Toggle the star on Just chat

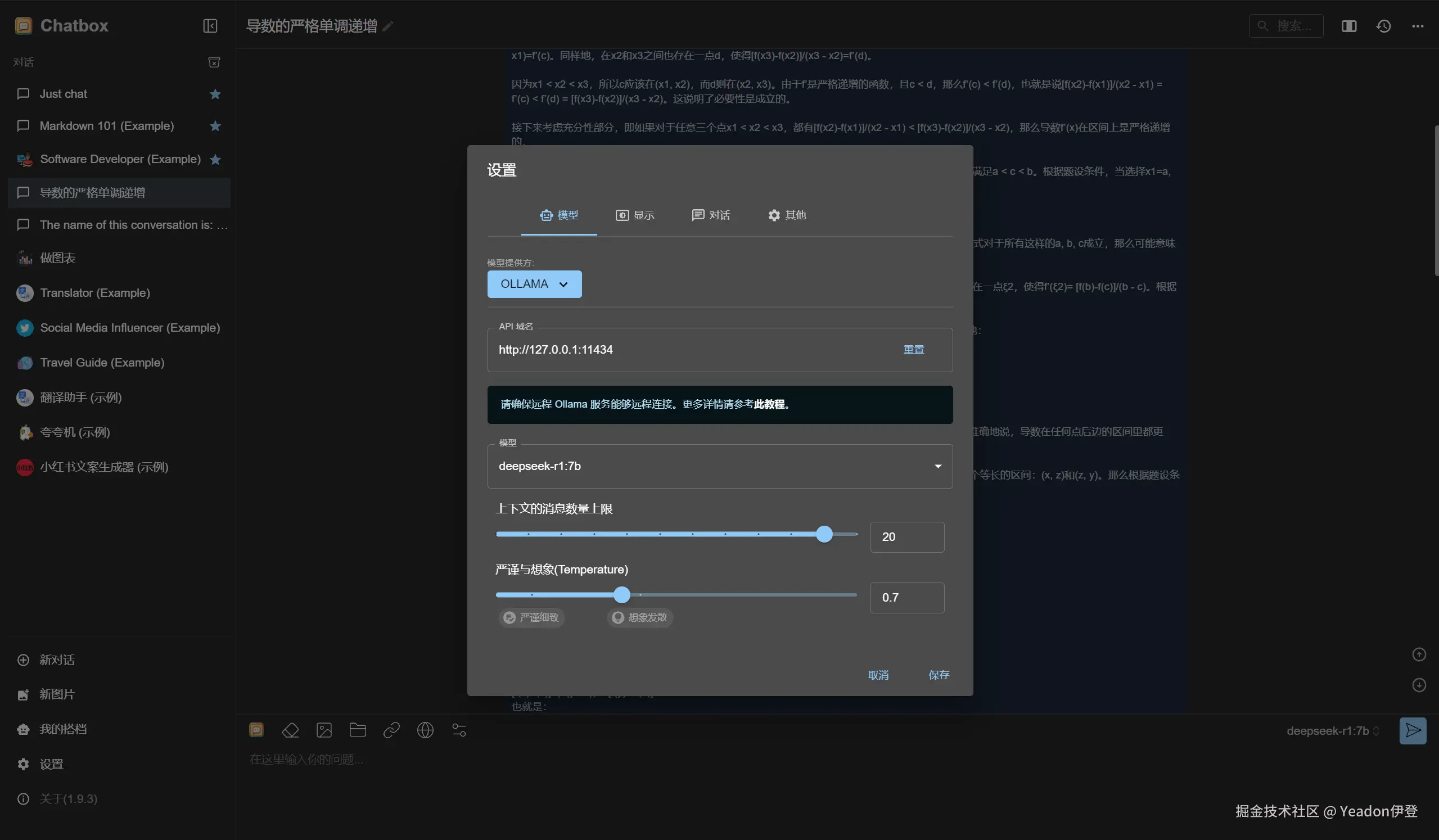215,94
